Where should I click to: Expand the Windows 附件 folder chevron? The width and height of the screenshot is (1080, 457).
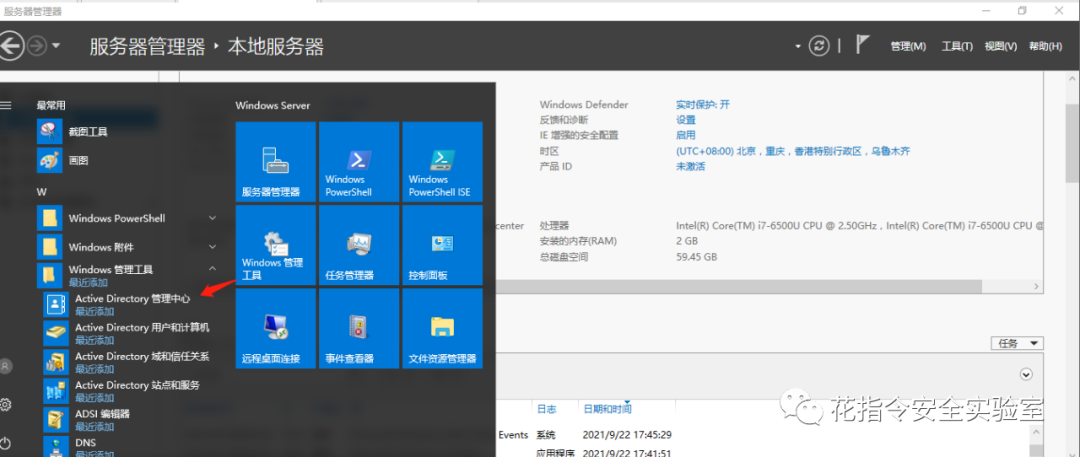(x=212, y=247)
